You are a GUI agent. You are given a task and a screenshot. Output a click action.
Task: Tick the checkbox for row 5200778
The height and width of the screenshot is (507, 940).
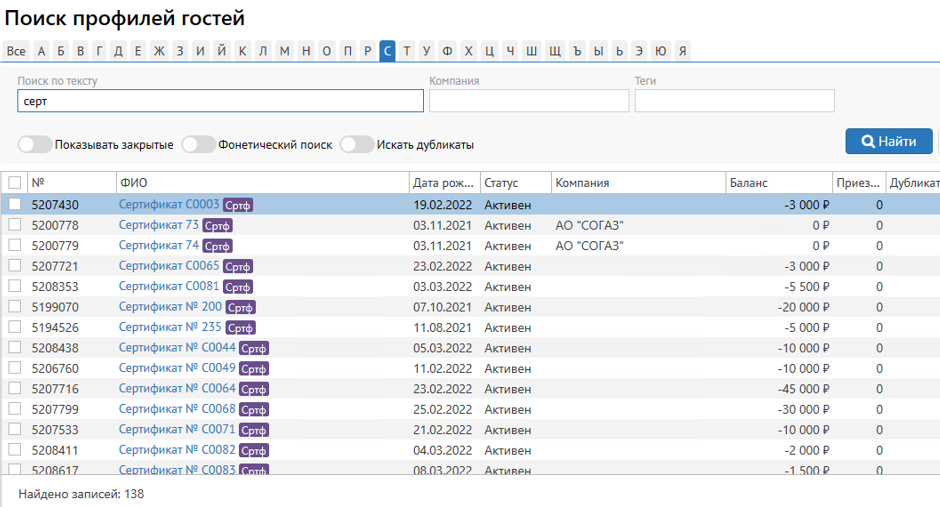[x=15, y=225]
